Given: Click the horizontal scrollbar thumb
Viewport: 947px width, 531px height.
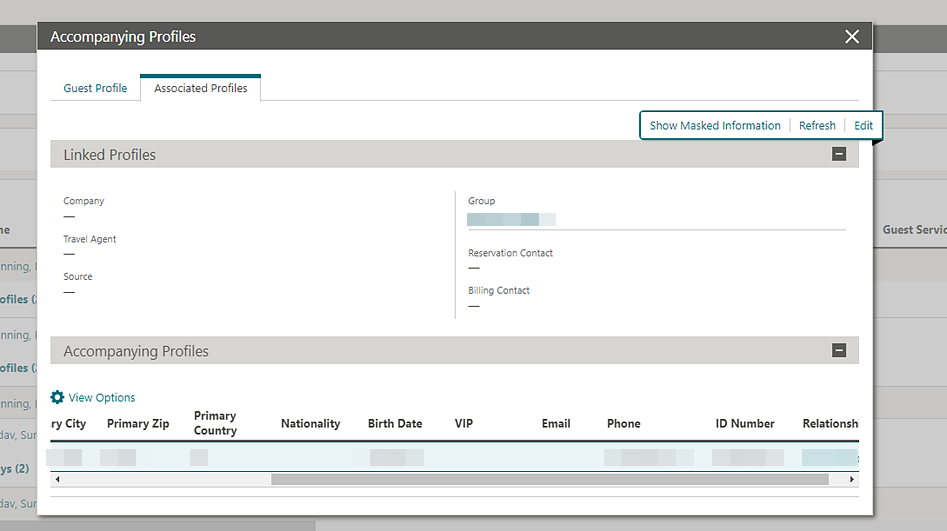Looking at the screenshot, I should pyautogui.click(x=550, y=480).
